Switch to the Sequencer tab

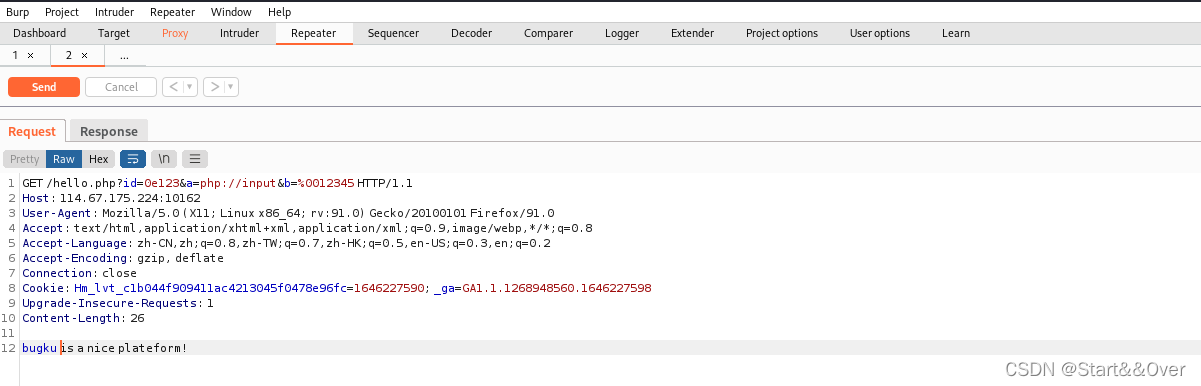tap(393, 33)
